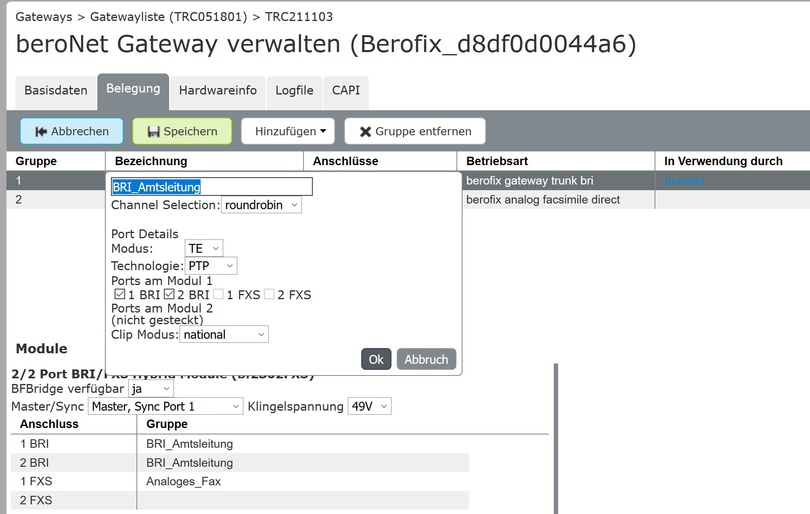
Task: Switch to the Hardwareinfo tab
Action: click(217, 91)
